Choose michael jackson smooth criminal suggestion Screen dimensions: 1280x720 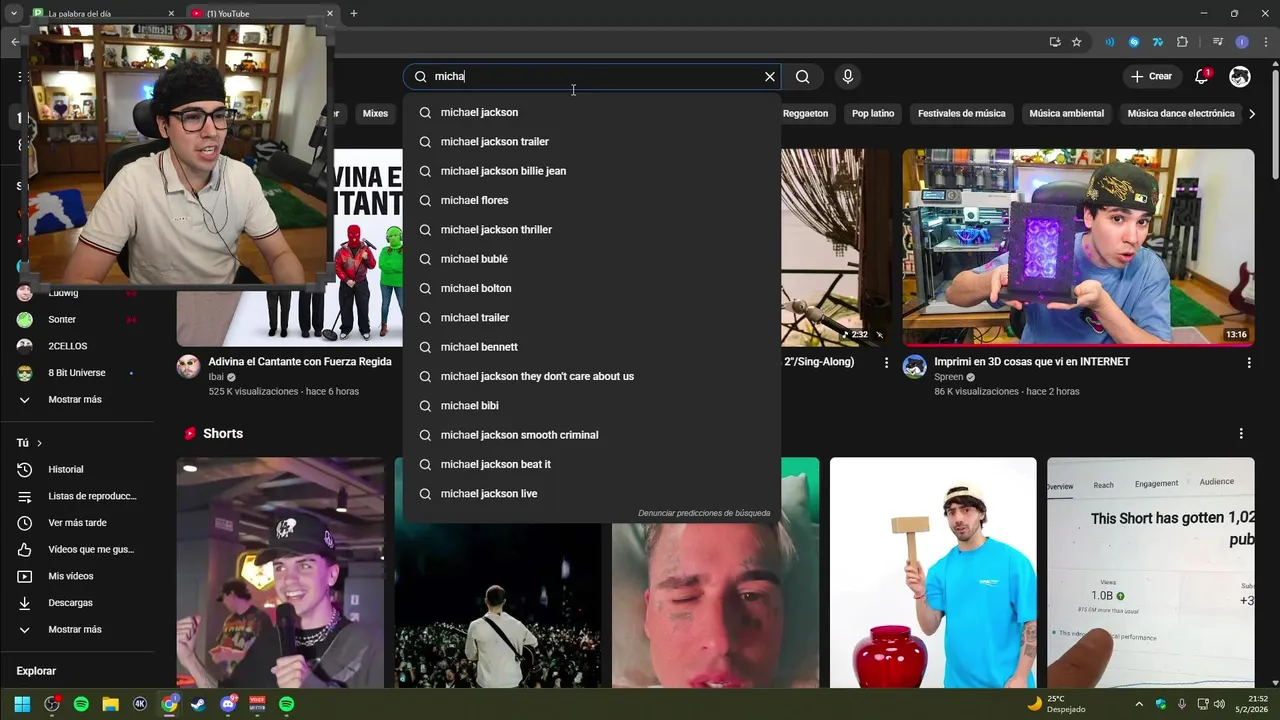pyautogui.click(x=592, y=435)
